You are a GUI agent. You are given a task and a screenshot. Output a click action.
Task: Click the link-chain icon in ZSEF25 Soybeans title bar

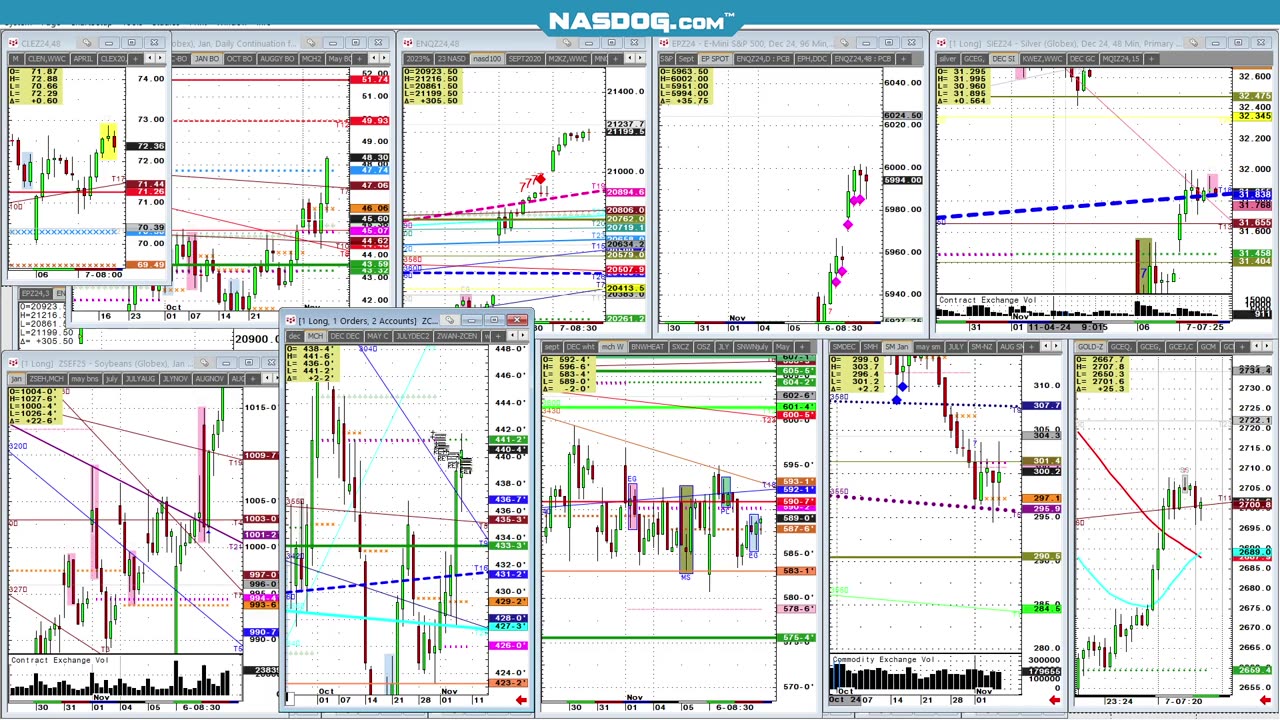click(204, 362)
